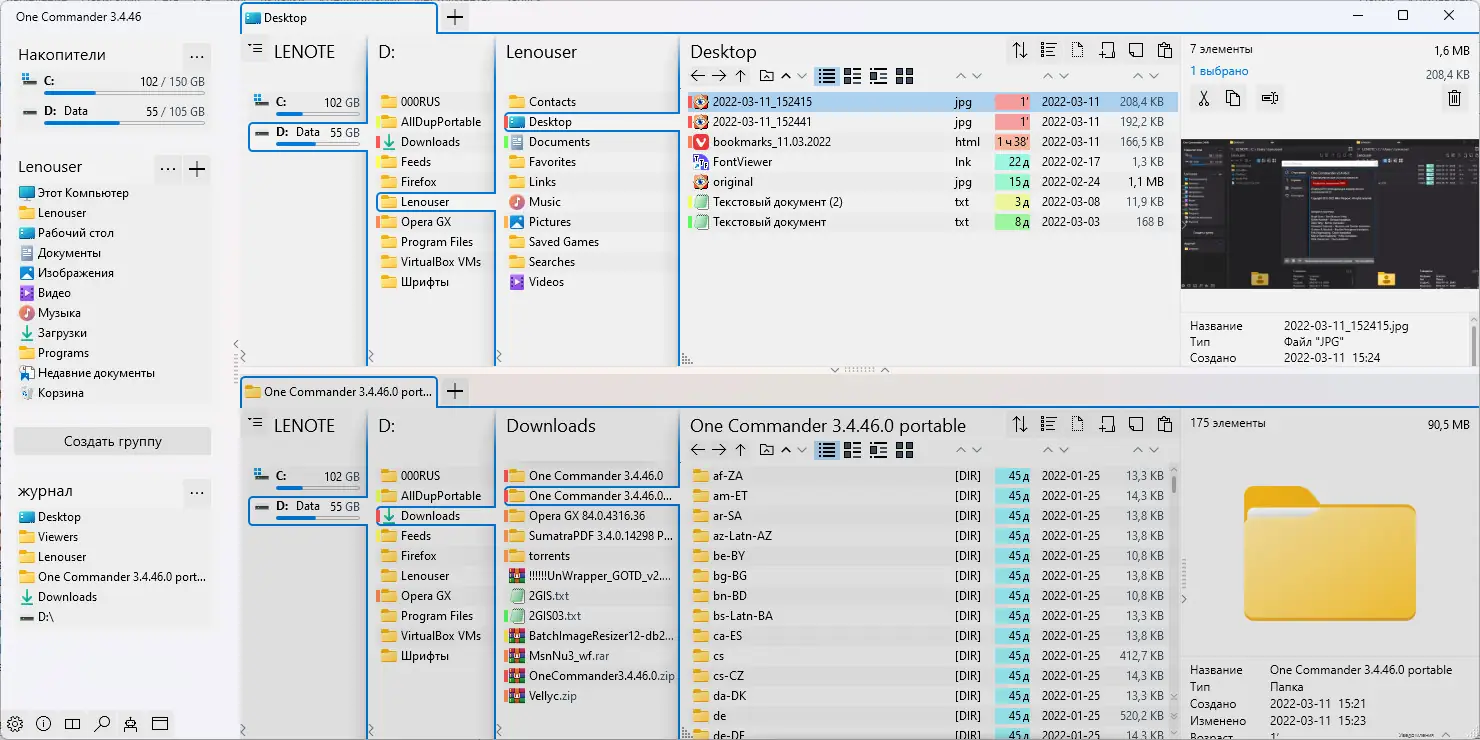
Task: Expand the right preview panel with its chevron
Action: coord(1184,599)
